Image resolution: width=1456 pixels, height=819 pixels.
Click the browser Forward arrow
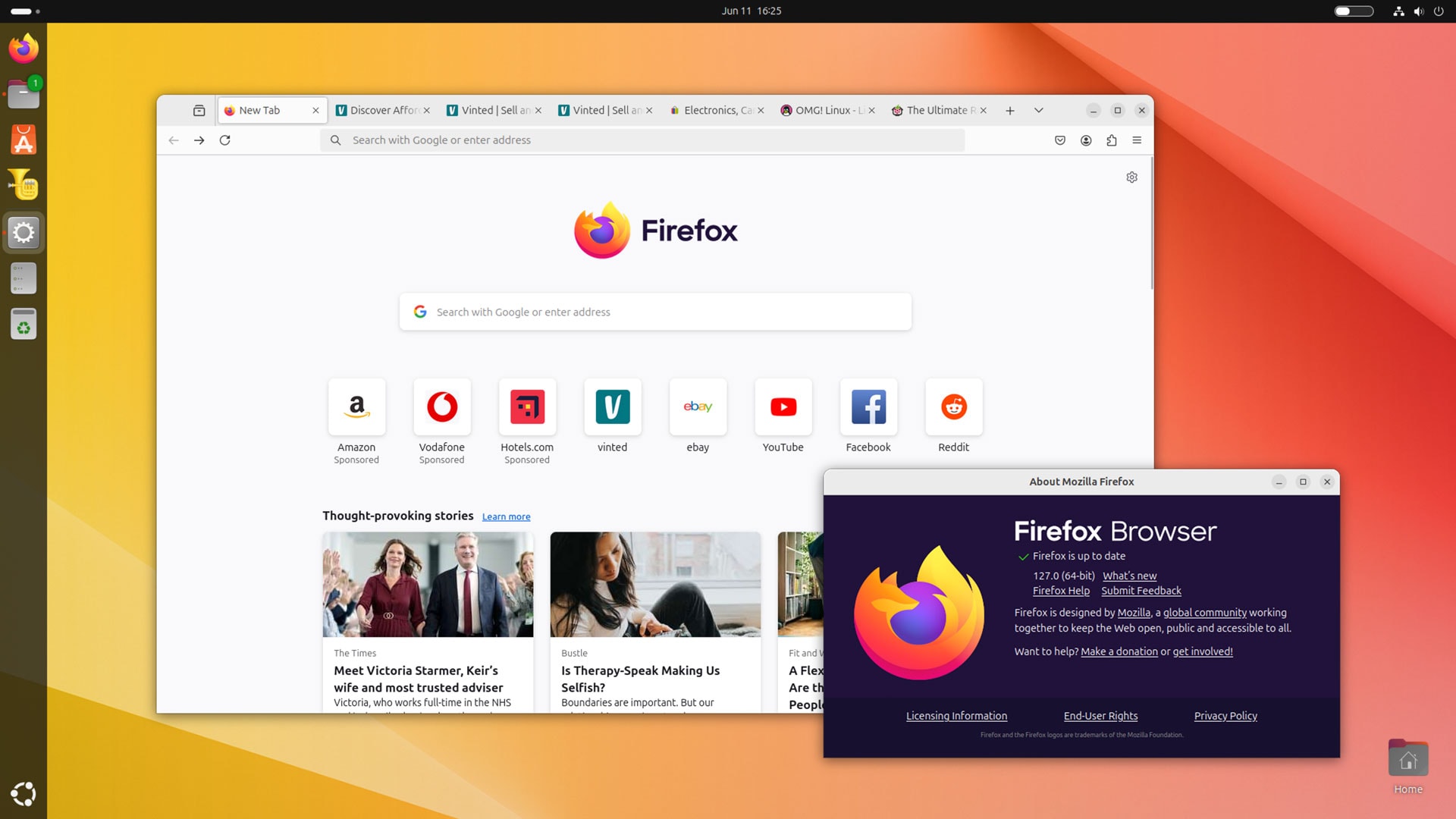(199, 140)
